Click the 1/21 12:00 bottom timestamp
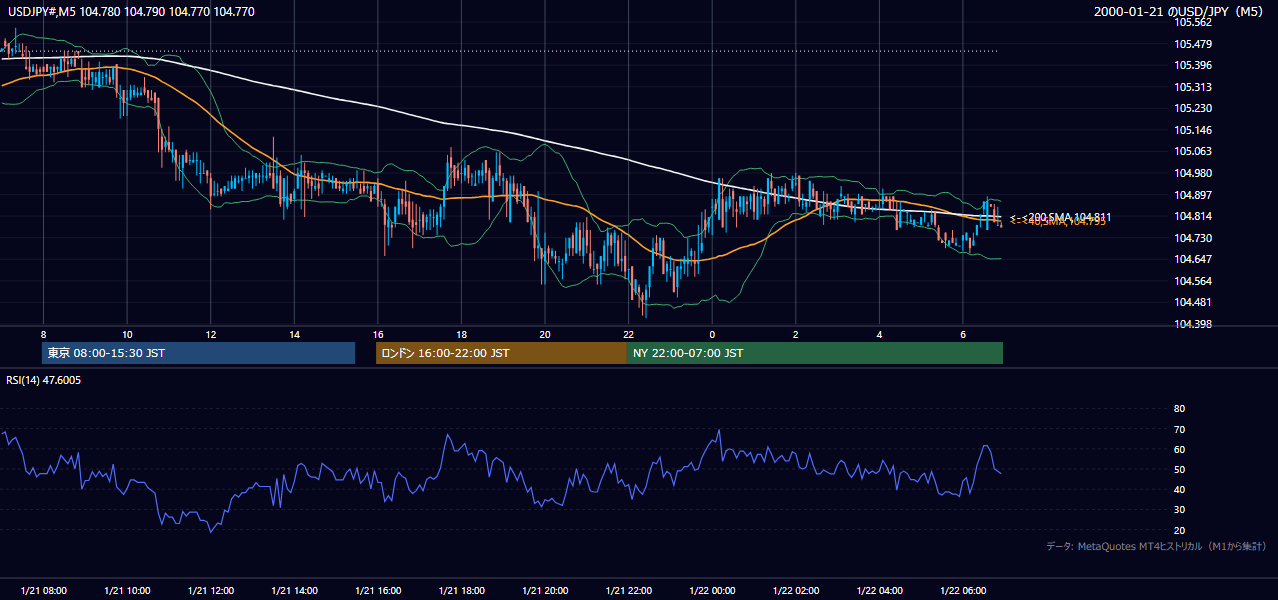1278x600 pixels. (211, 590)
